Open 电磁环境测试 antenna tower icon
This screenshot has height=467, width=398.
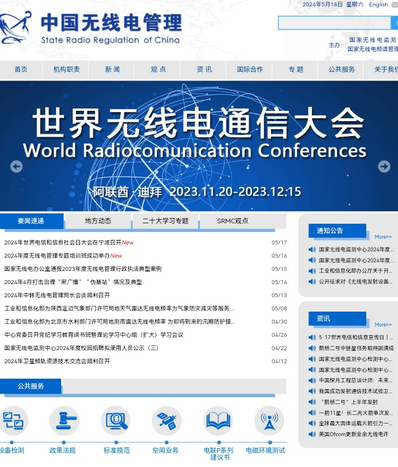click(x=269, y=421)
